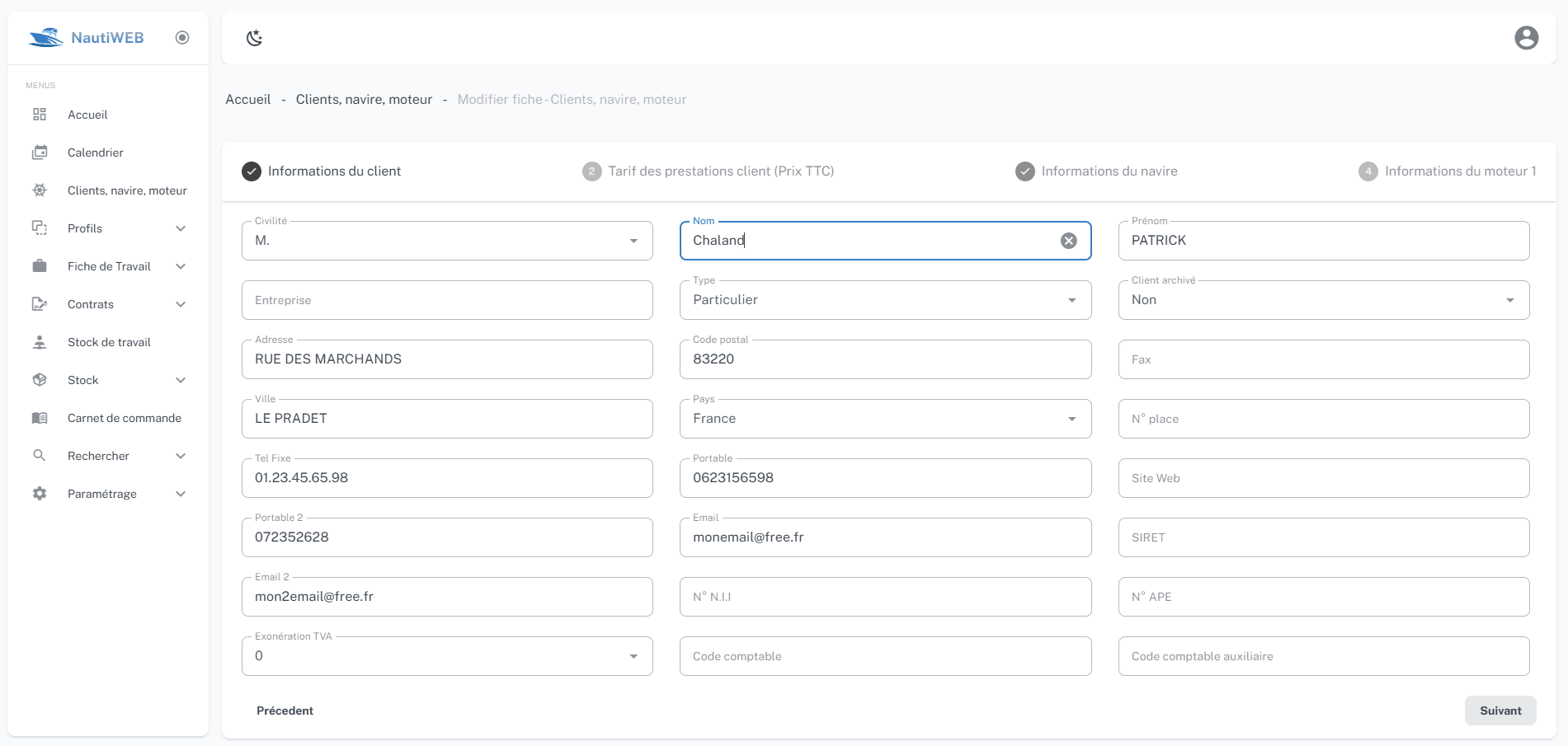The height and width of the screenshot is (746, 1568).
Task: Switch to dark mode moon icon
Action: [x=255, y=37]
